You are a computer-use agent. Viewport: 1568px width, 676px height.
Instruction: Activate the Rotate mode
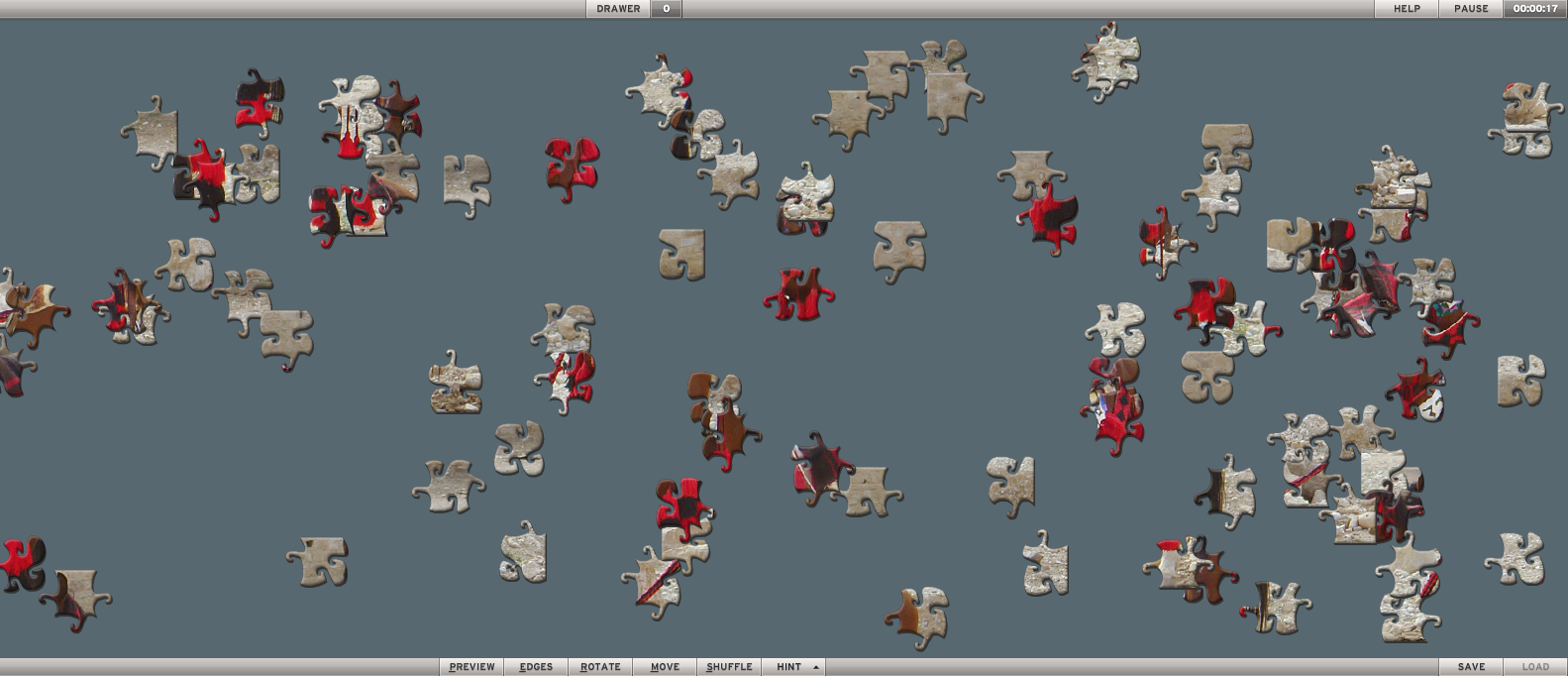(x=600, y=667)
